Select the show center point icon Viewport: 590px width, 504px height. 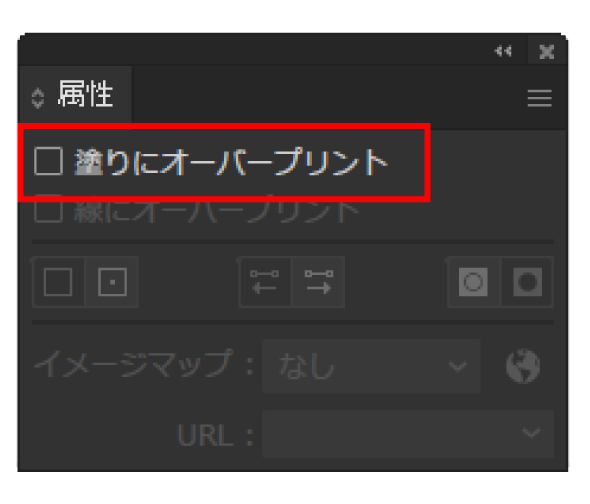point(112,282)
